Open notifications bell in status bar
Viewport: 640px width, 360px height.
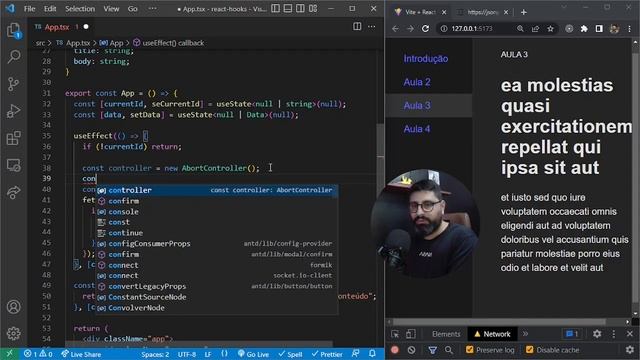(372, 354)
